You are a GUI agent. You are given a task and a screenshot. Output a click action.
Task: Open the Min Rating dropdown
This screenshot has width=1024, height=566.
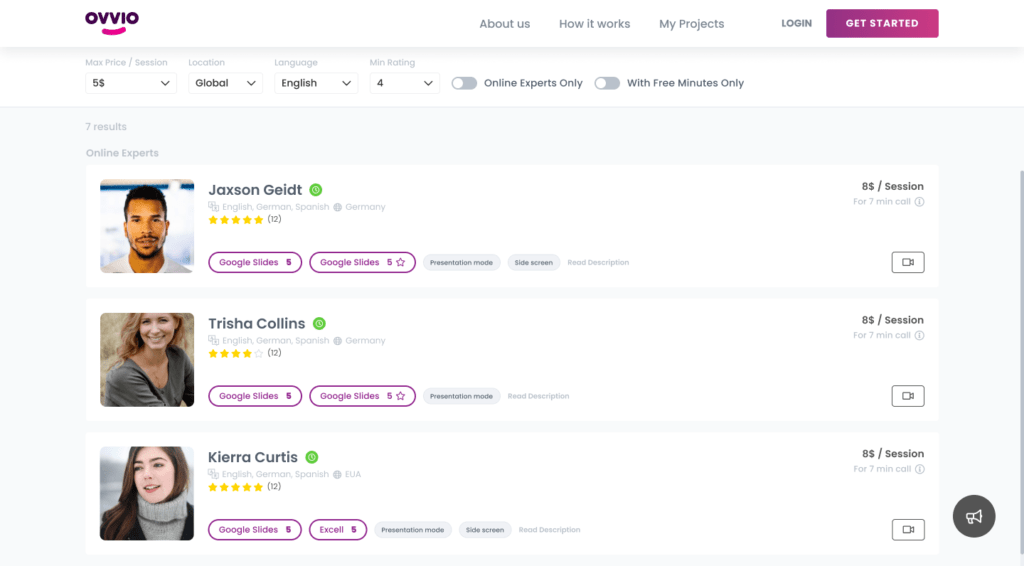click(404, 83)
